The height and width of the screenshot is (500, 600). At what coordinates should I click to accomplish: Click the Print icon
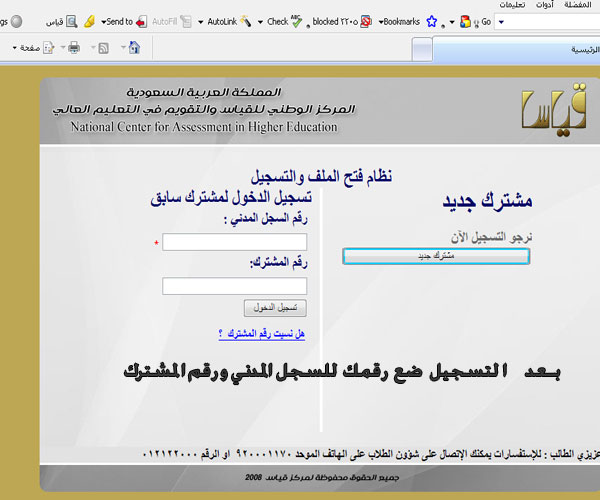tap(74, 48)
